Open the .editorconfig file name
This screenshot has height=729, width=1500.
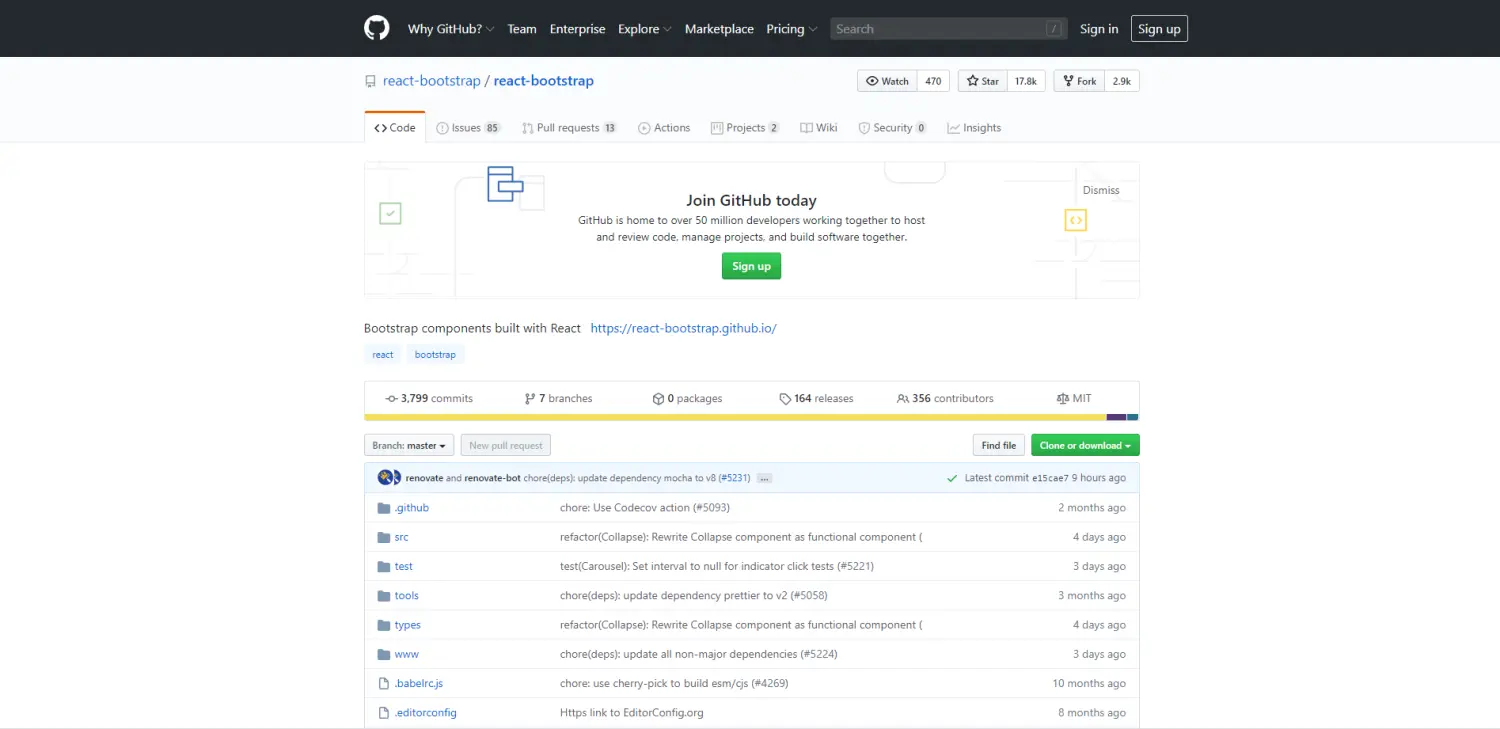426,713
